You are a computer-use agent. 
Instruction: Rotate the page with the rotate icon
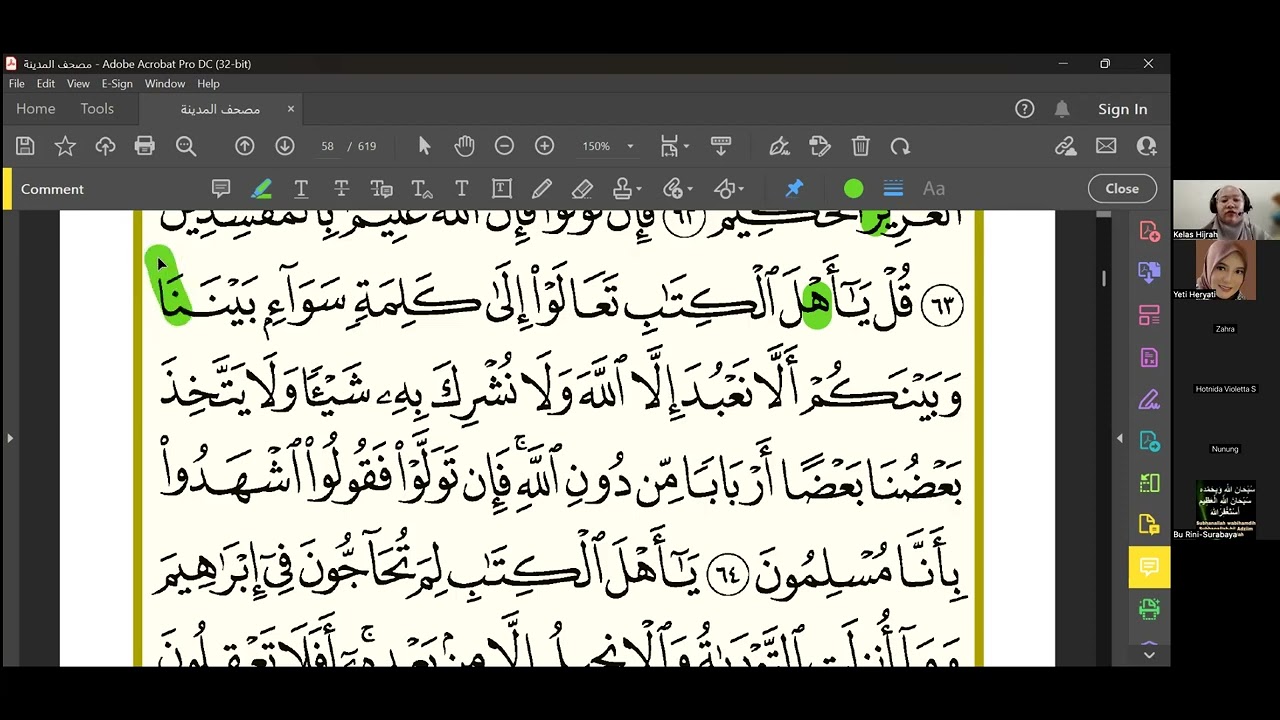900,146
